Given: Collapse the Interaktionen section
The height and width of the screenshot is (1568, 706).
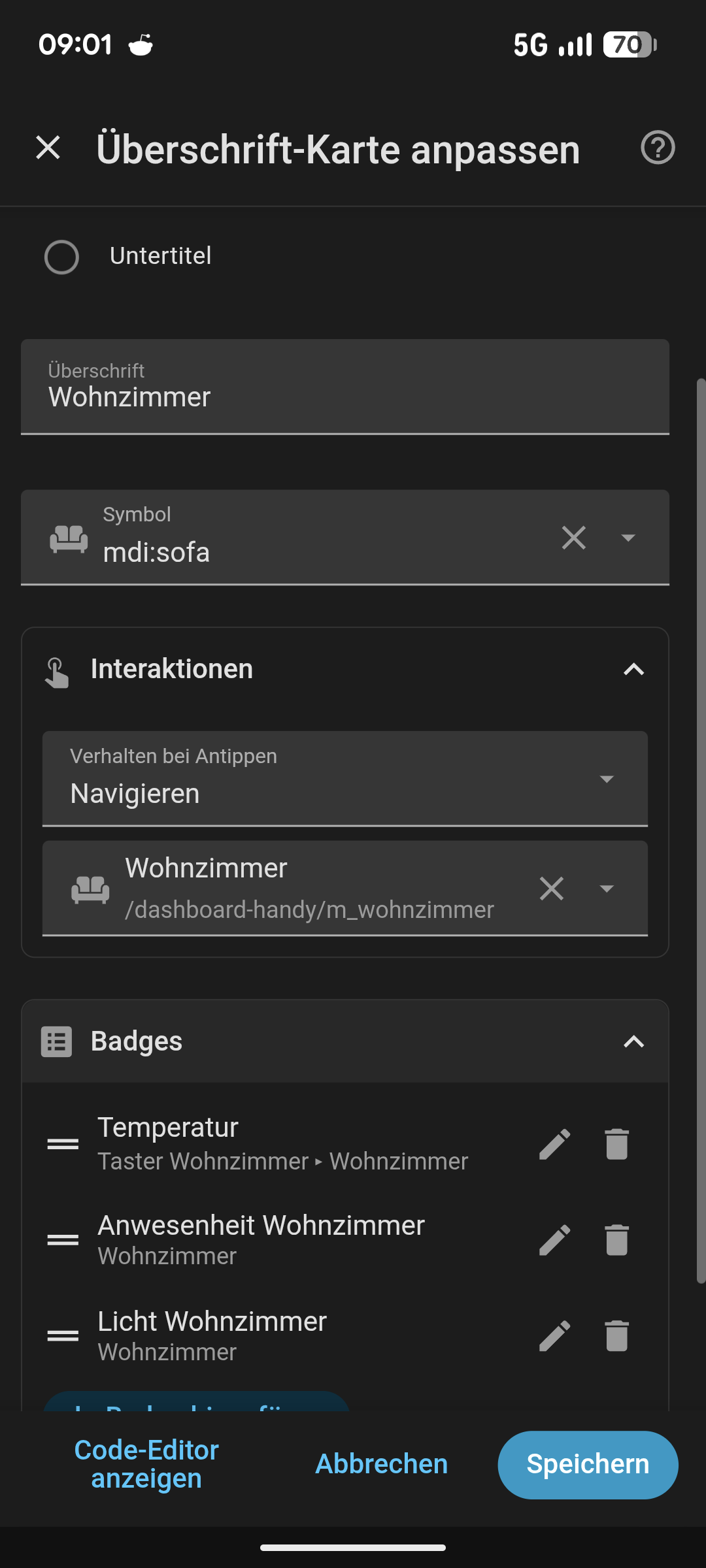Looking at the screenshot, I should [x=633, y=669].
